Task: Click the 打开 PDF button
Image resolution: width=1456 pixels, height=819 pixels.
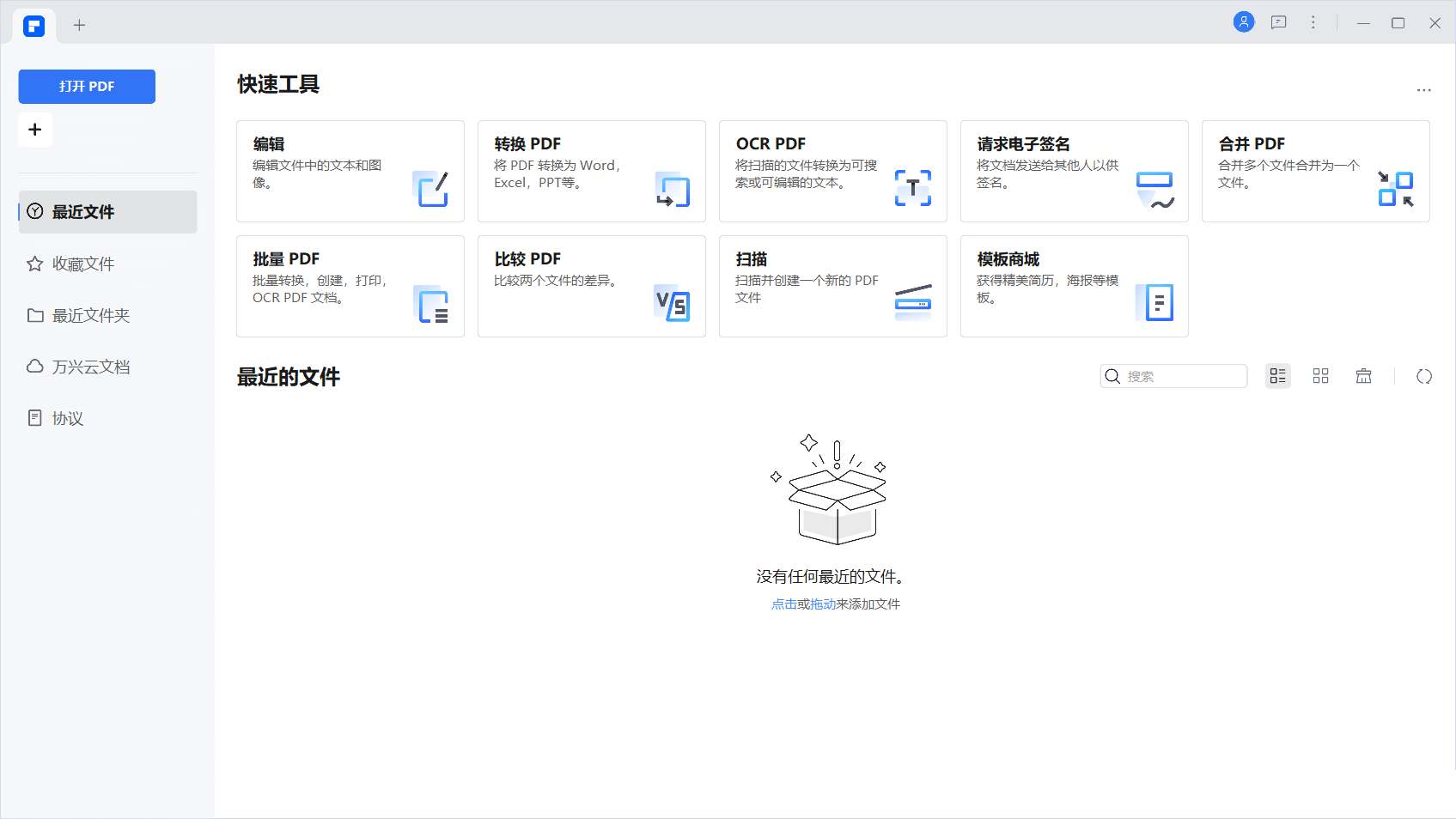Action: click(x=86, y=86)
